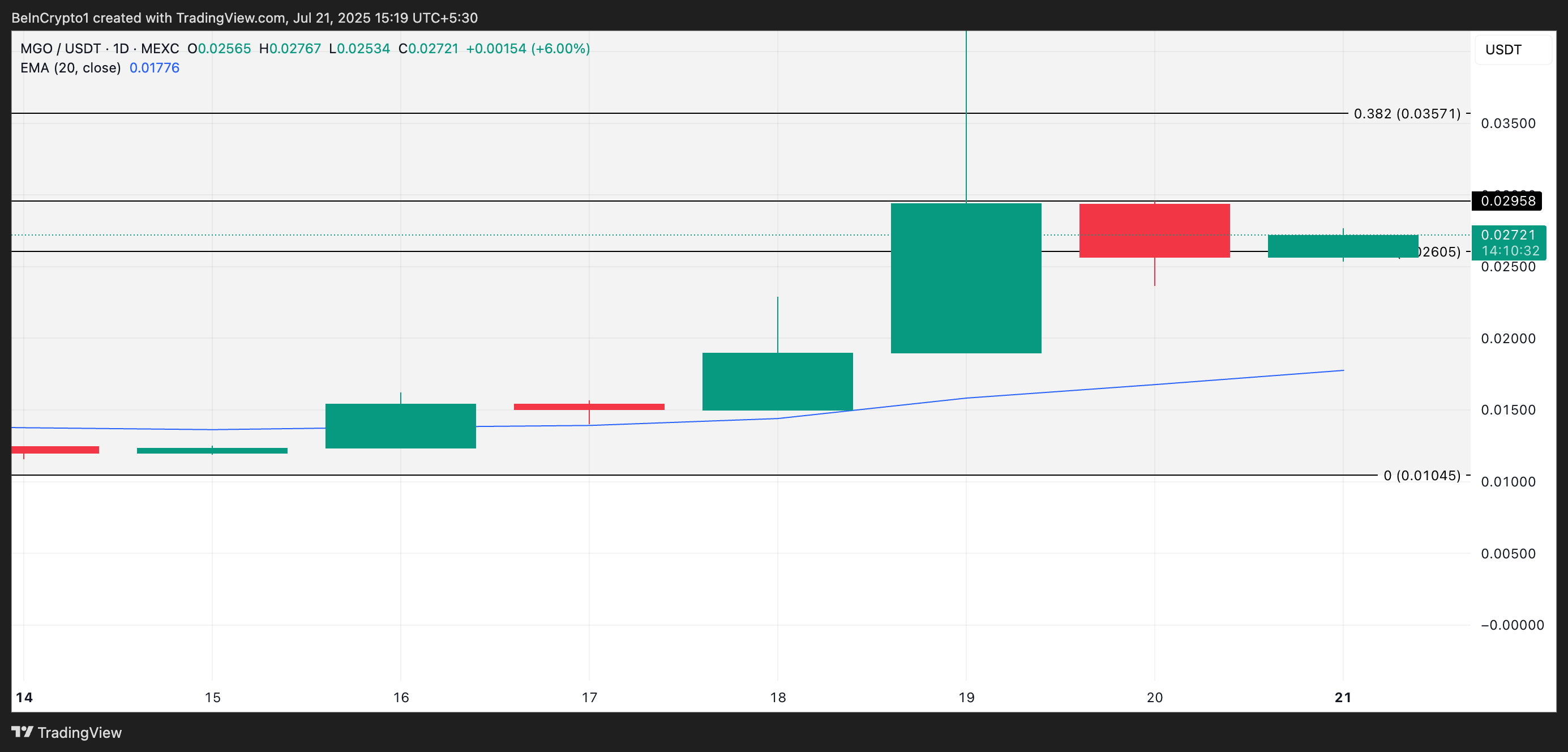
Task: Select the date 21 on the time axis
Action: point(1342,698)
